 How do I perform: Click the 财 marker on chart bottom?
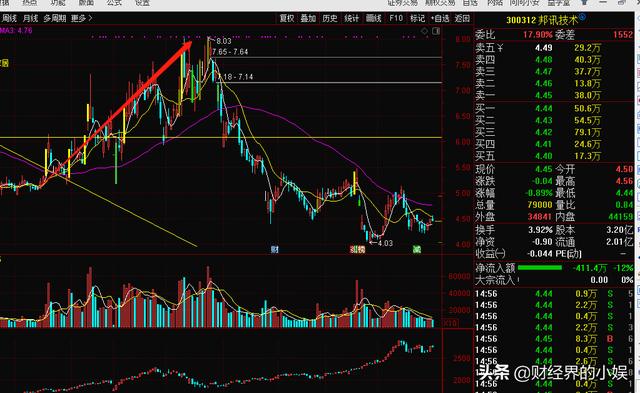275,249
